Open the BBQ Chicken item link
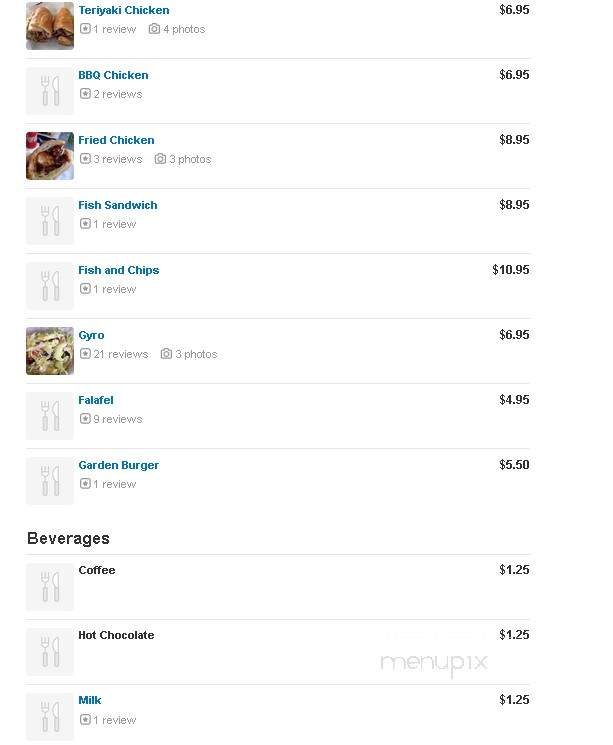Viewport: 613px width, 745px height. 113,75
